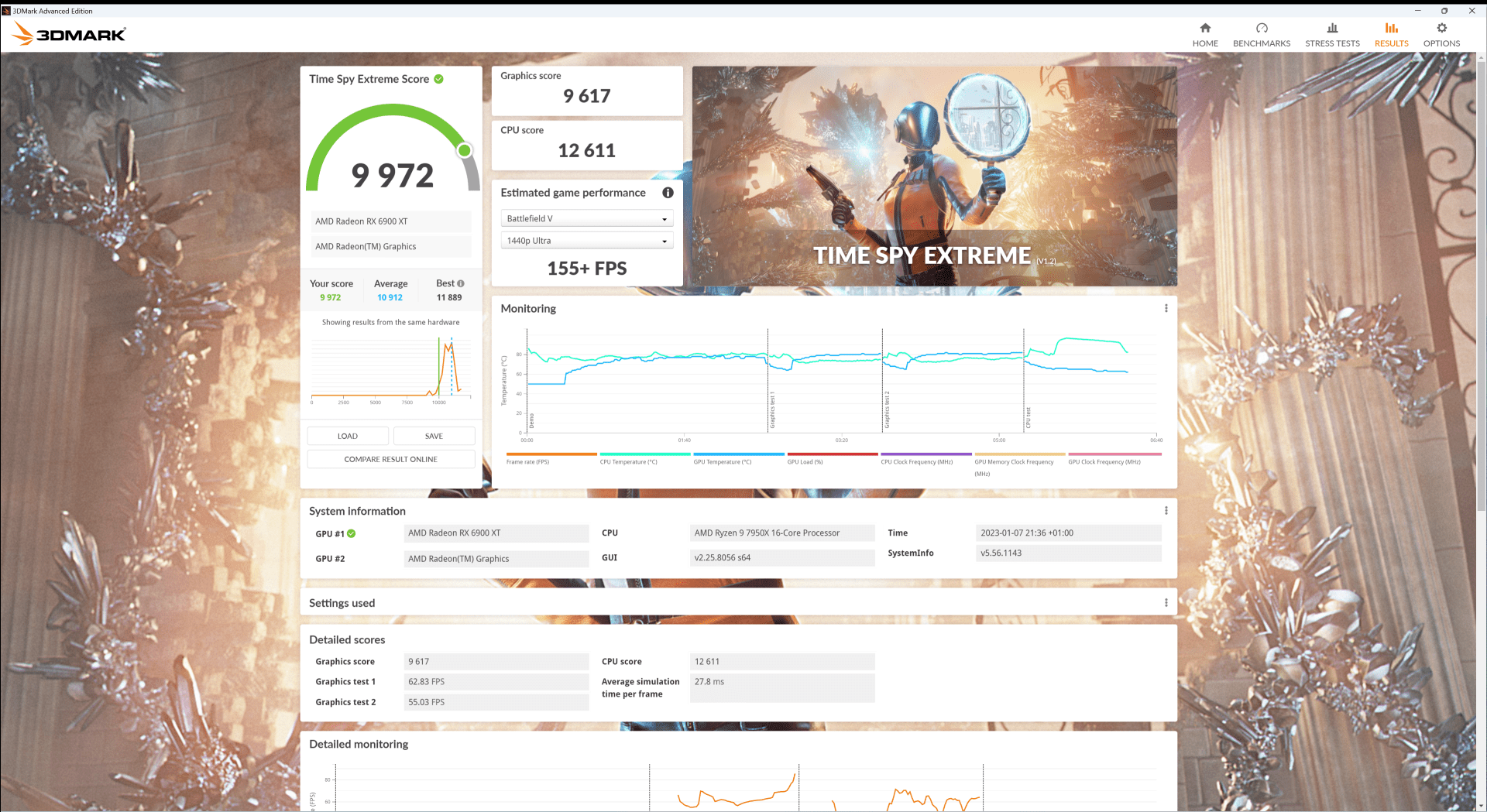Click the CPU score 12 611 card
Image resolution: width=1487 pixels, height=812 pixels.
point(587,146)
